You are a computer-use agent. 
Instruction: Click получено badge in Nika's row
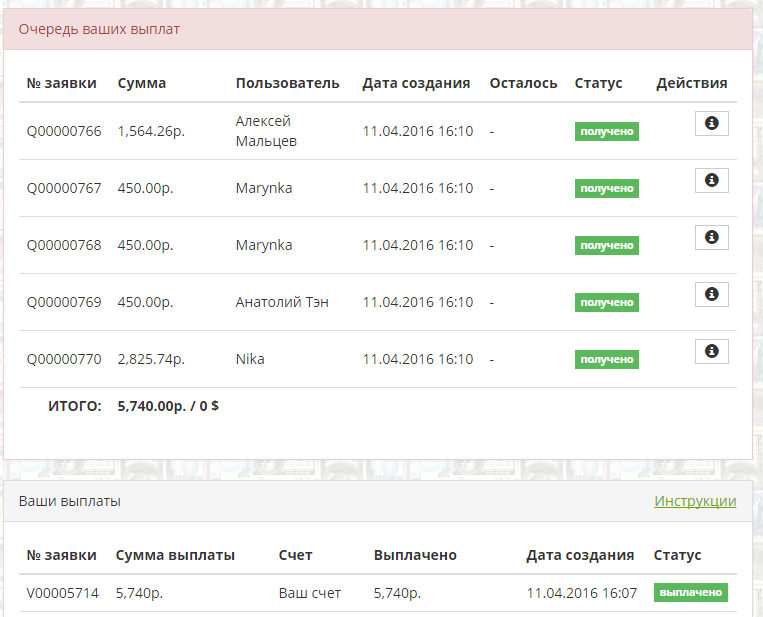click(x=606, y=359)
